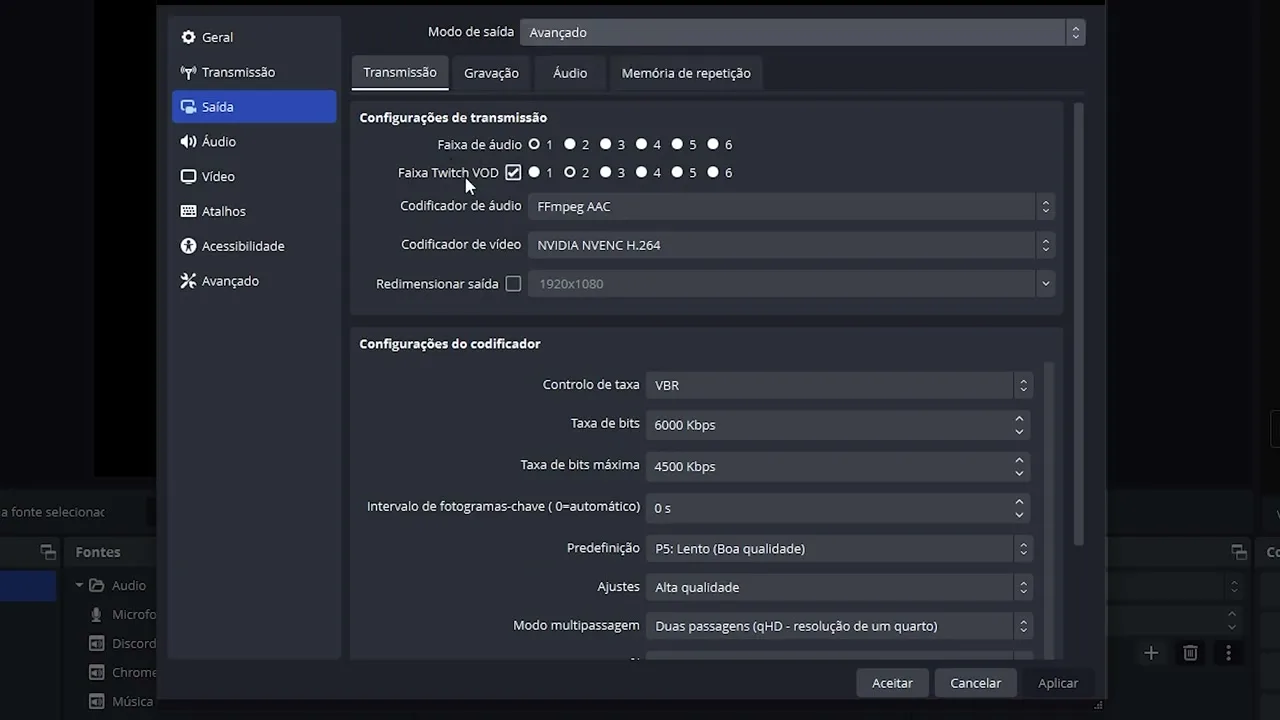Open the Atalhos settings category
1280x720 pixels.
254,211
